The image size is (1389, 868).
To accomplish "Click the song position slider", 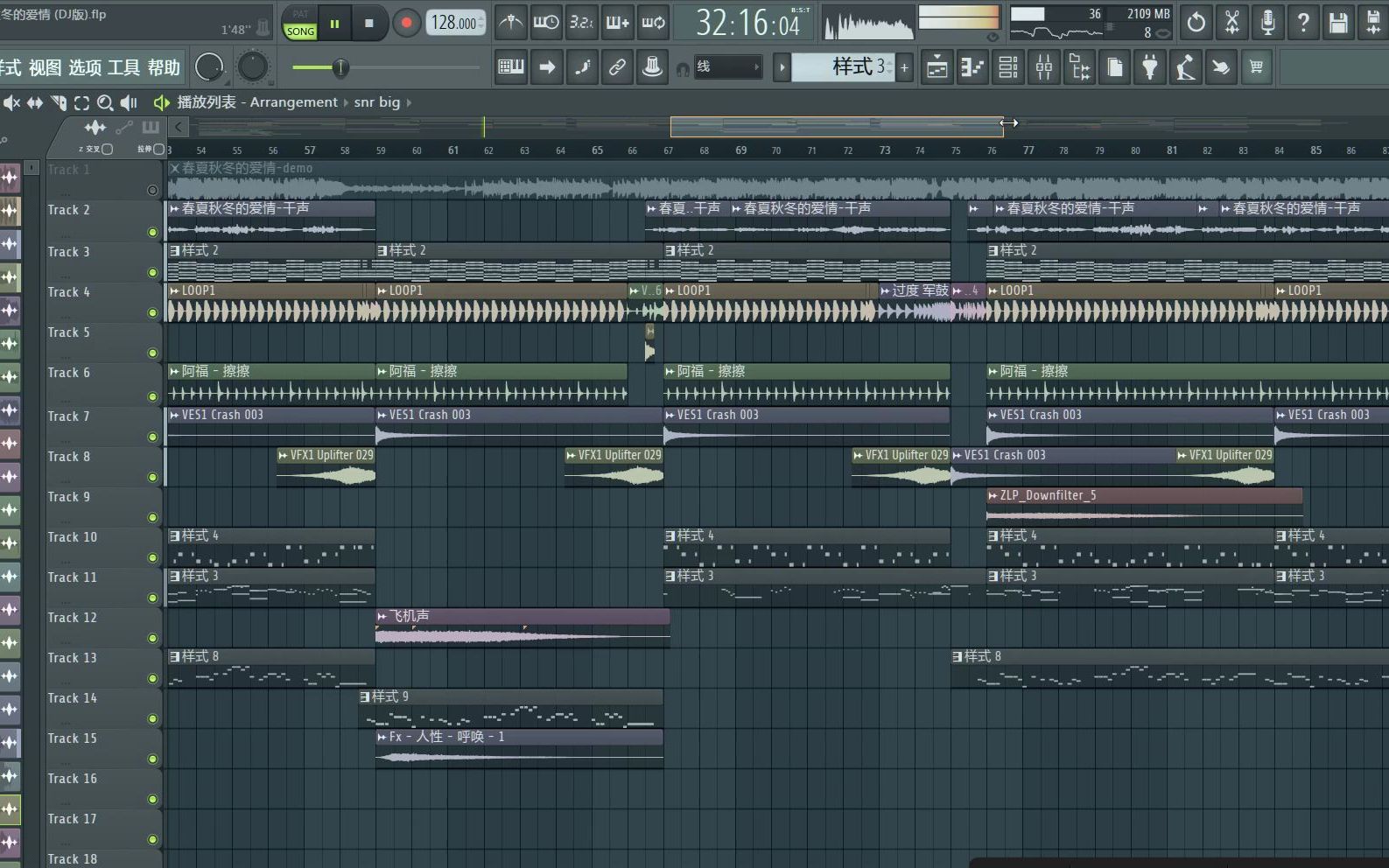I will pos(386,67).
